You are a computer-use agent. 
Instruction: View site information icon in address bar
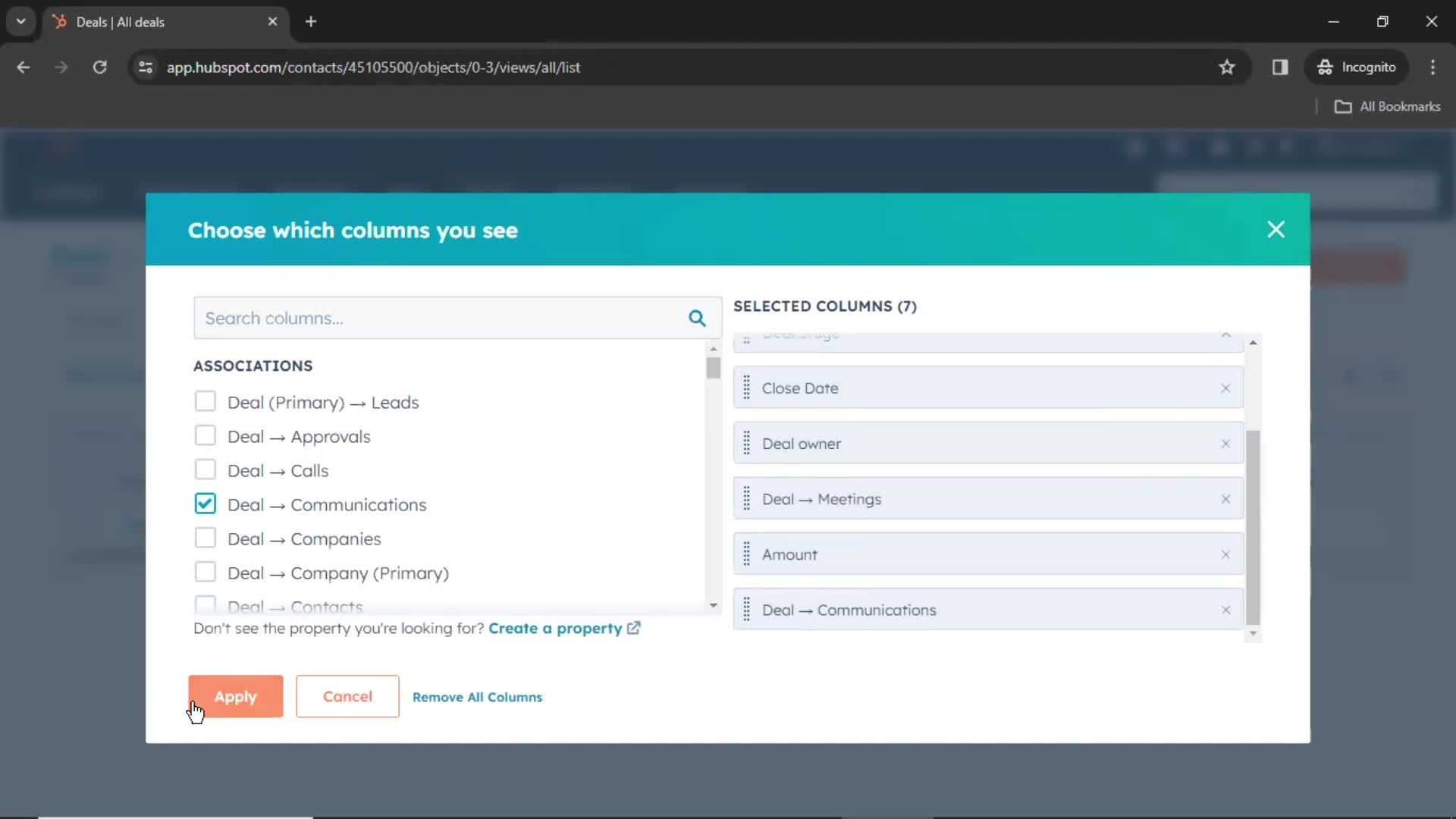point(146,67)
